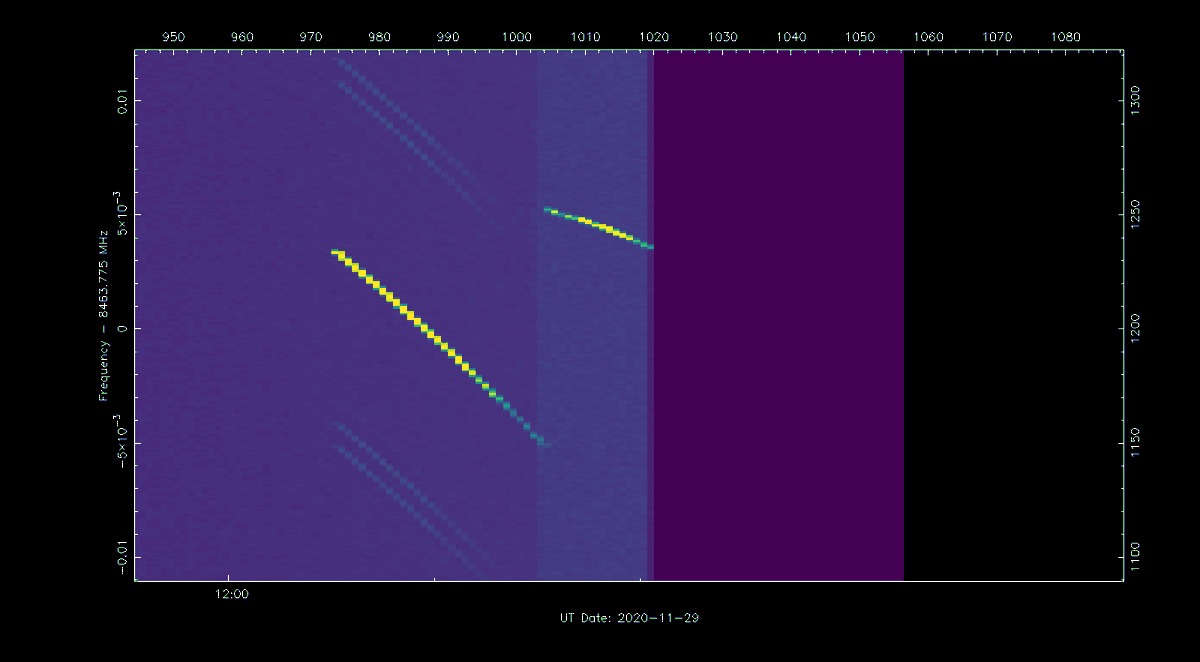Click the 1080 tick label on top axis
Viewport: 1200px width, 662px height.
click(1066, 37)
